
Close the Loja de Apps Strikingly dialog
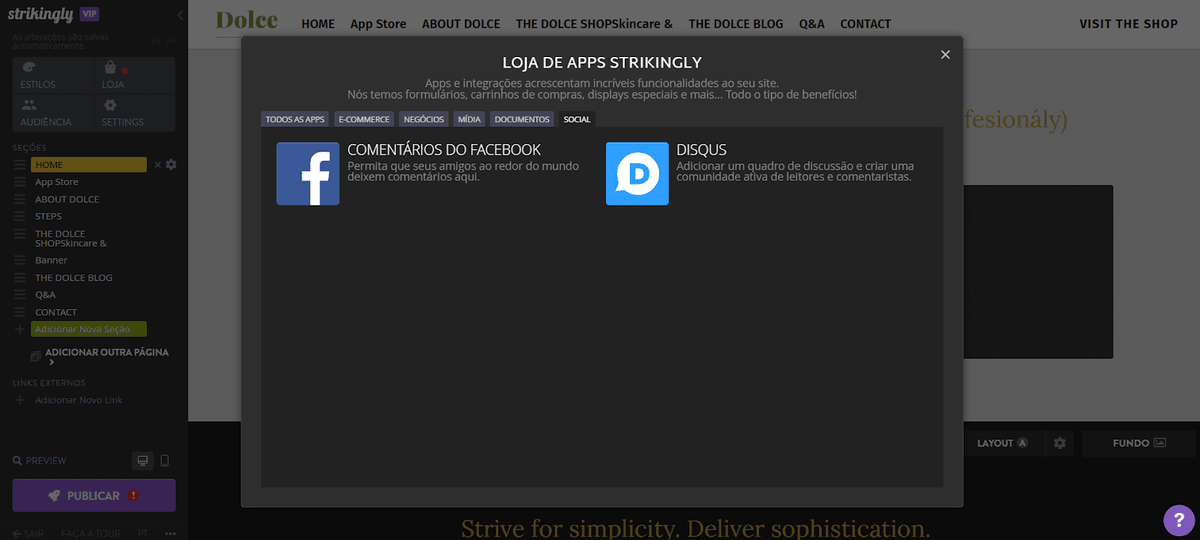945,55
